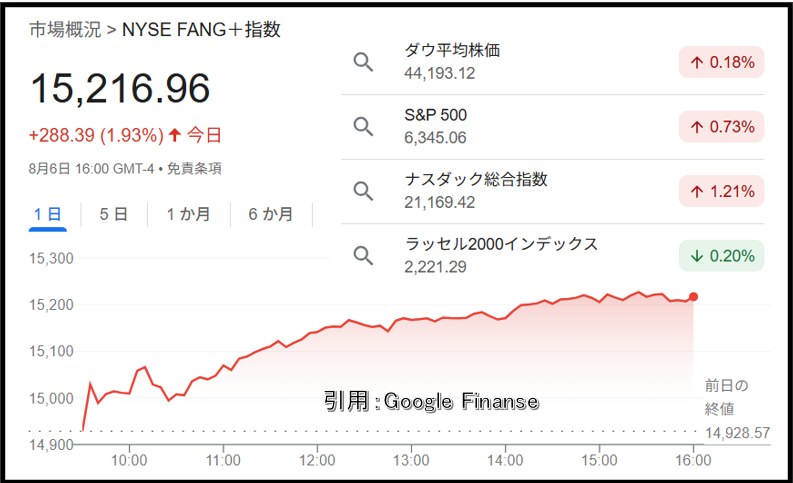Viewport: 793px width, 483px height.
Task: Click the red up arrow next to 今日
Action: pyautogui.click(x=175, y=135)
